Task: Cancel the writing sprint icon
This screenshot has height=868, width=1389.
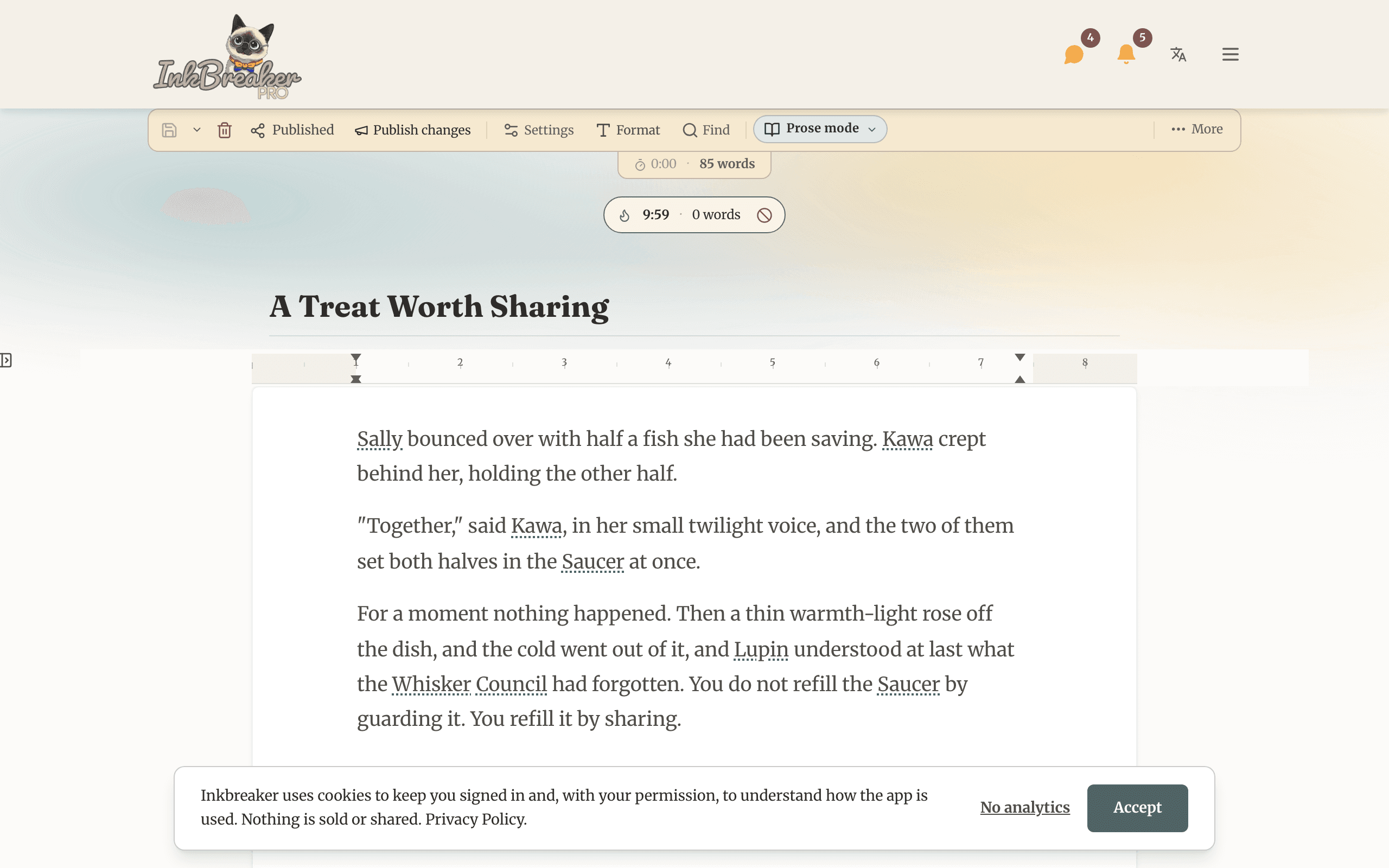Action: click(764, 215)
